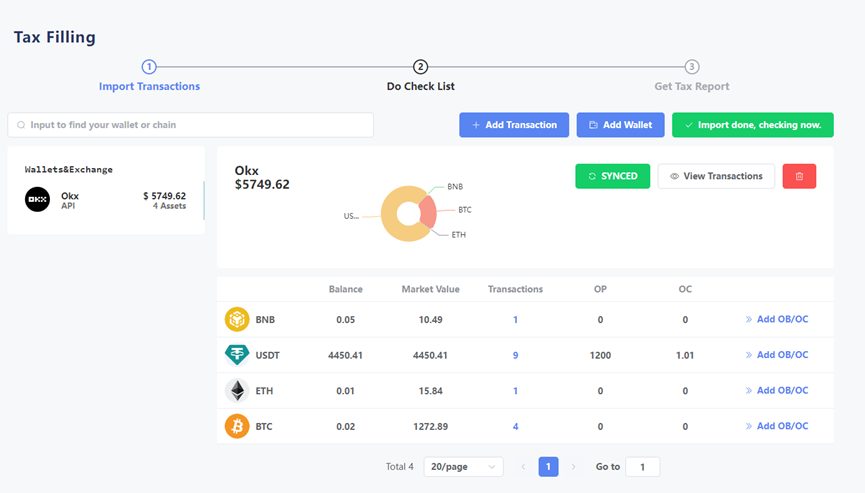The width and height of the screenshot is (865, 493).
Task: Click BTC market value 1272.89
Action: (x=430, y=426)
